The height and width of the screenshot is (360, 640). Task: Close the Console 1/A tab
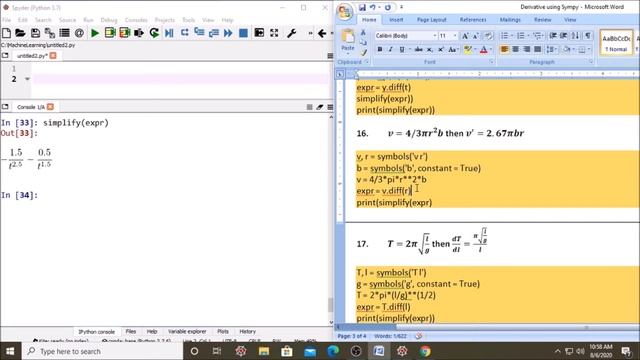[50, 107]
